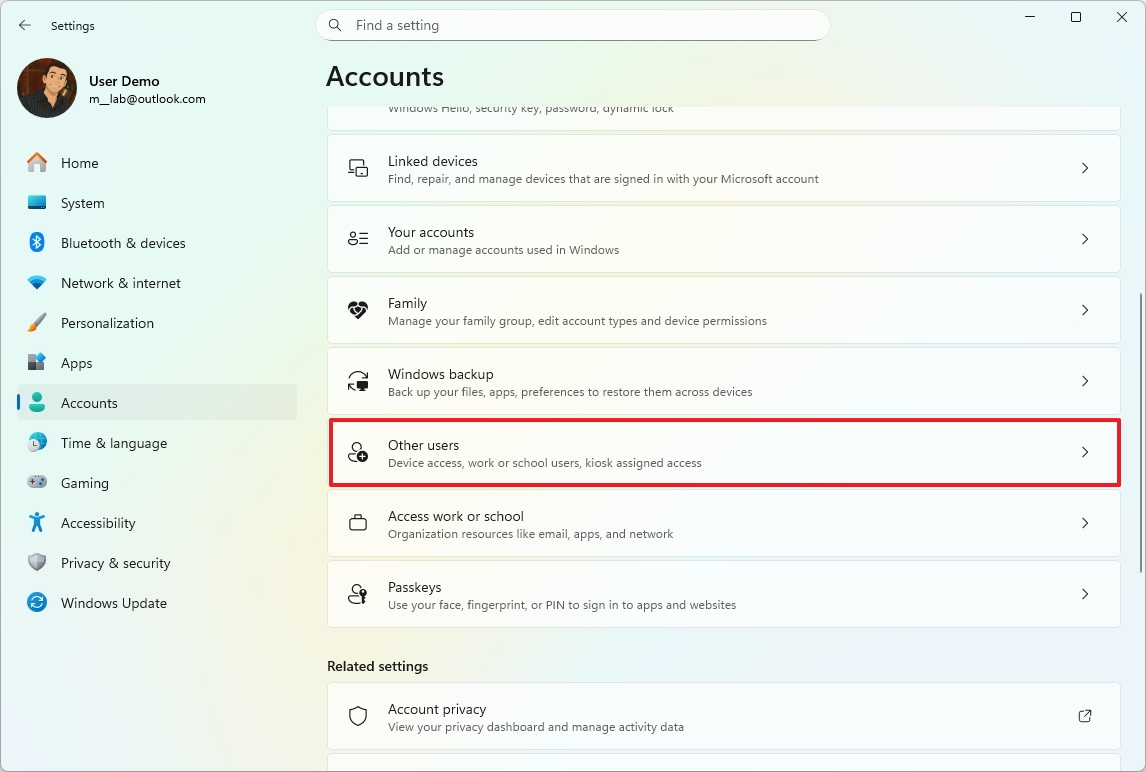Open Network & internet section

click(x=157, y=283)
